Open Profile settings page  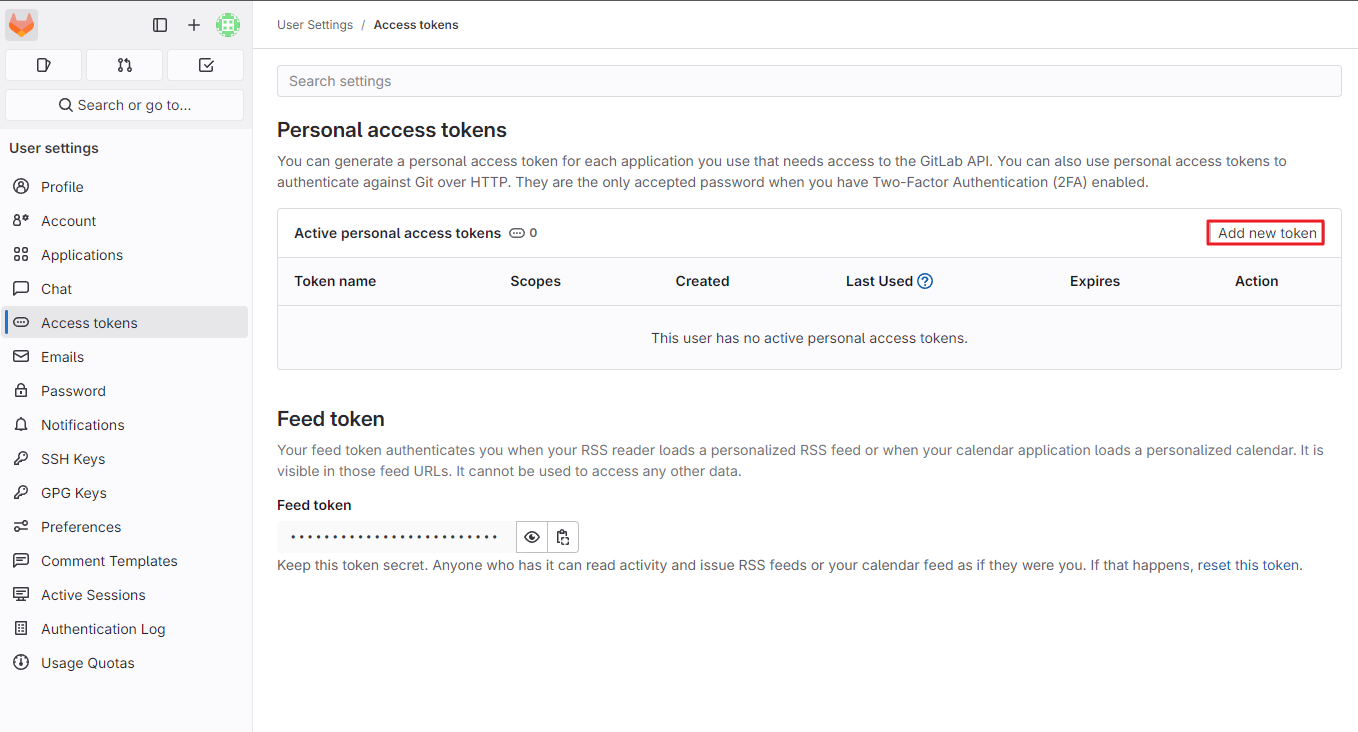tap(126, 187)
